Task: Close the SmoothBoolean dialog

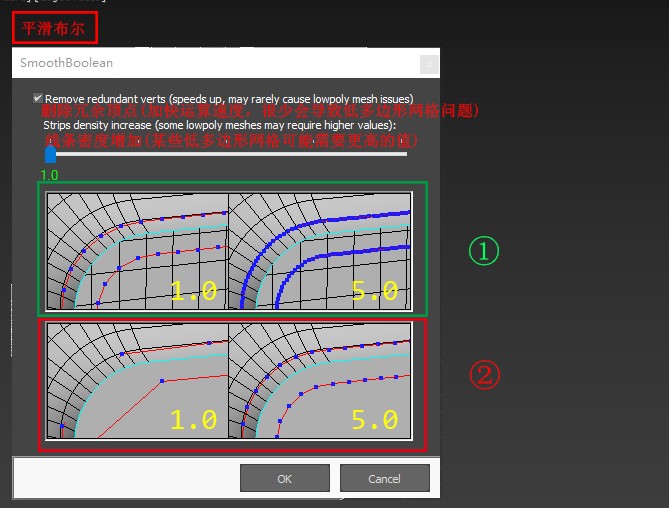Action: pos(428,63)
